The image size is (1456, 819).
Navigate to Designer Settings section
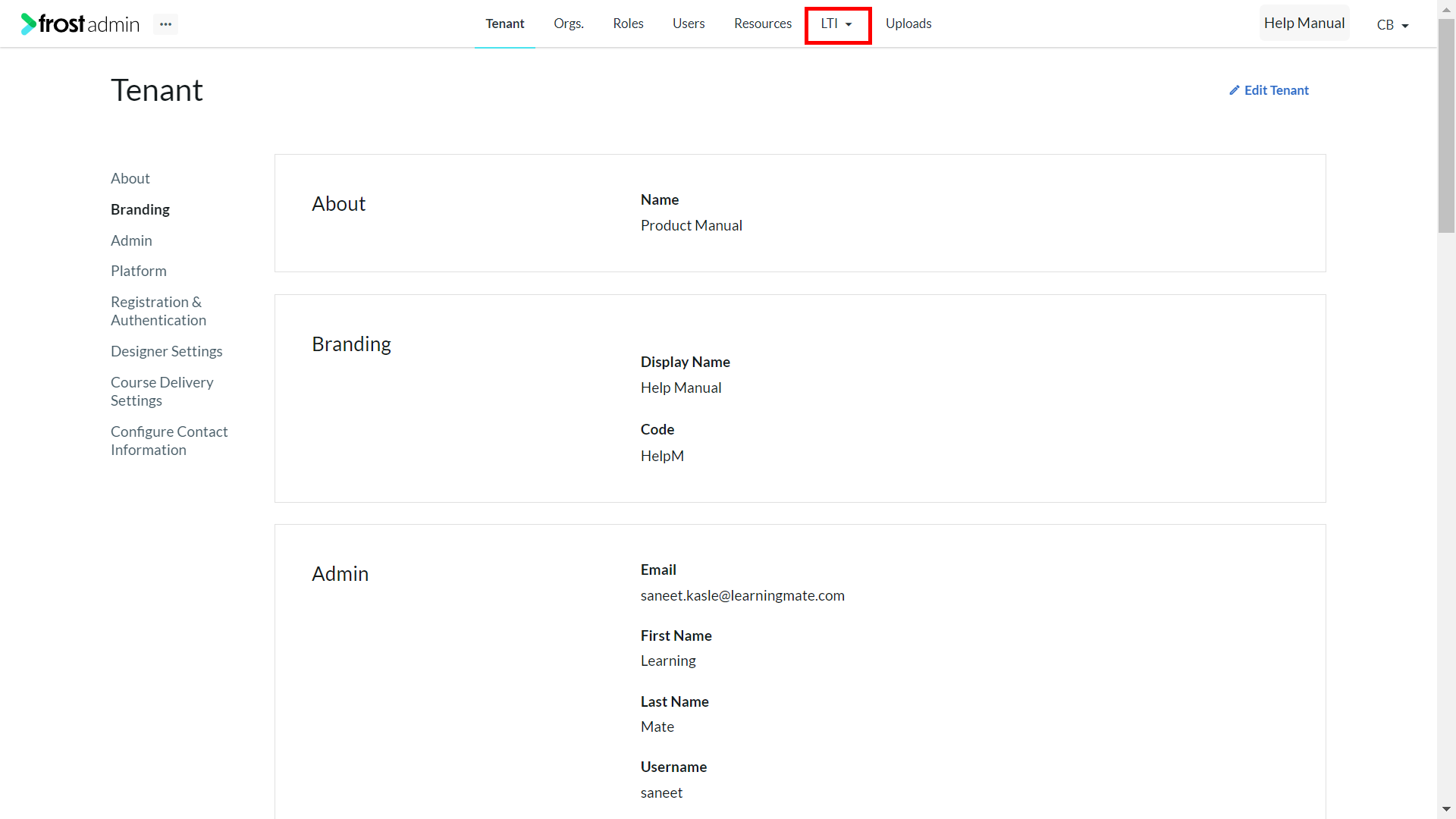[167, 351]
